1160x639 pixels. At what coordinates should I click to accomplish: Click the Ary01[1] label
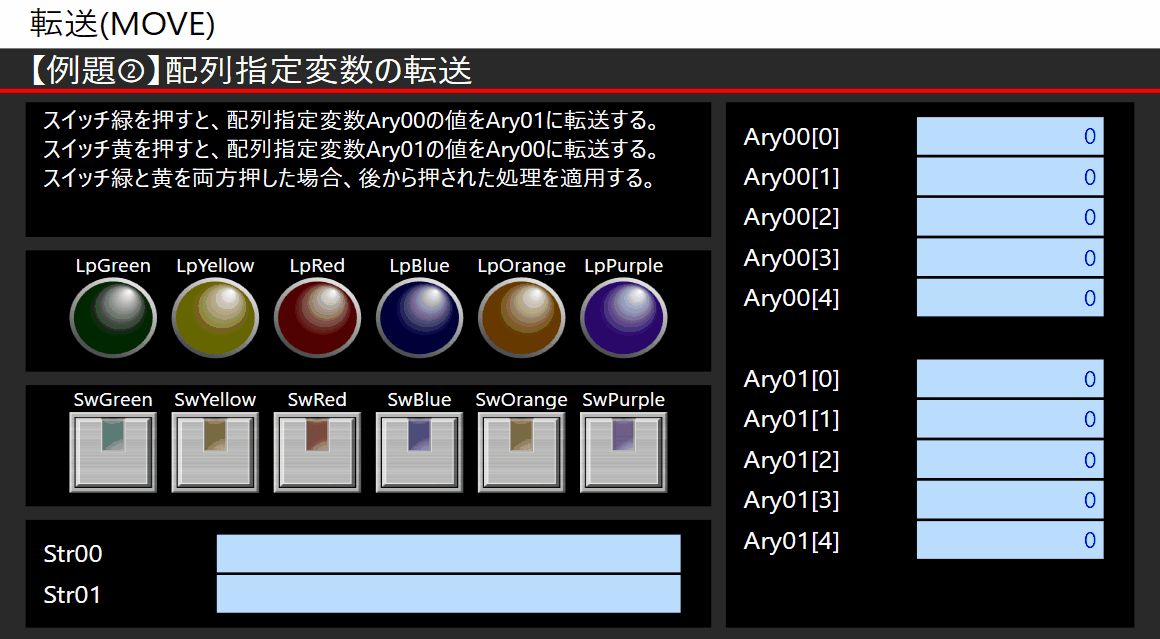point(792,419)
